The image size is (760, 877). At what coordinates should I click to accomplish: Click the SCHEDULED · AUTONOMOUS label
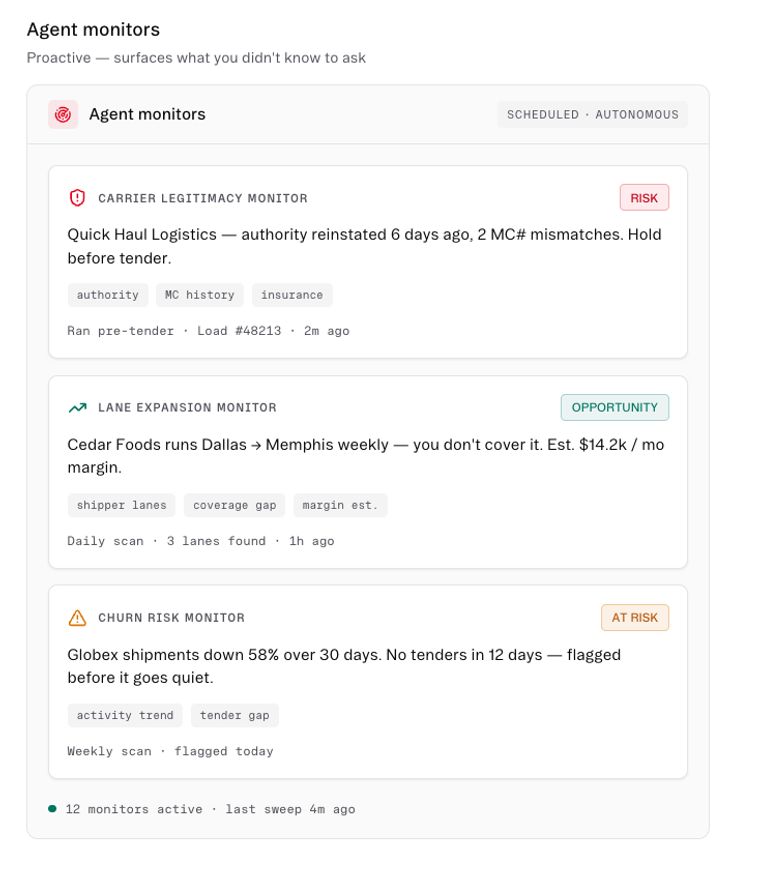click(x=592, y=115)
